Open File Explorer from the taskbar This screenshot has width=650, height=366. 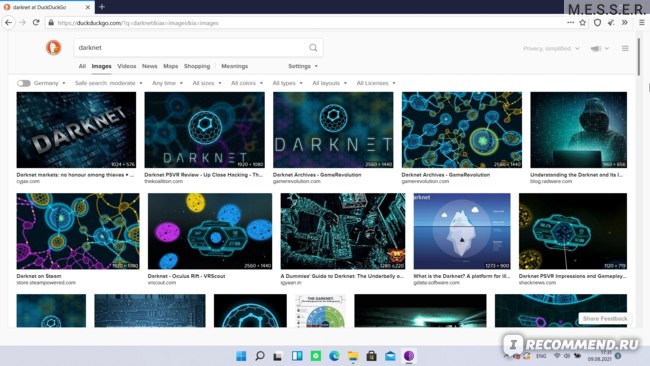coord(353,356)
